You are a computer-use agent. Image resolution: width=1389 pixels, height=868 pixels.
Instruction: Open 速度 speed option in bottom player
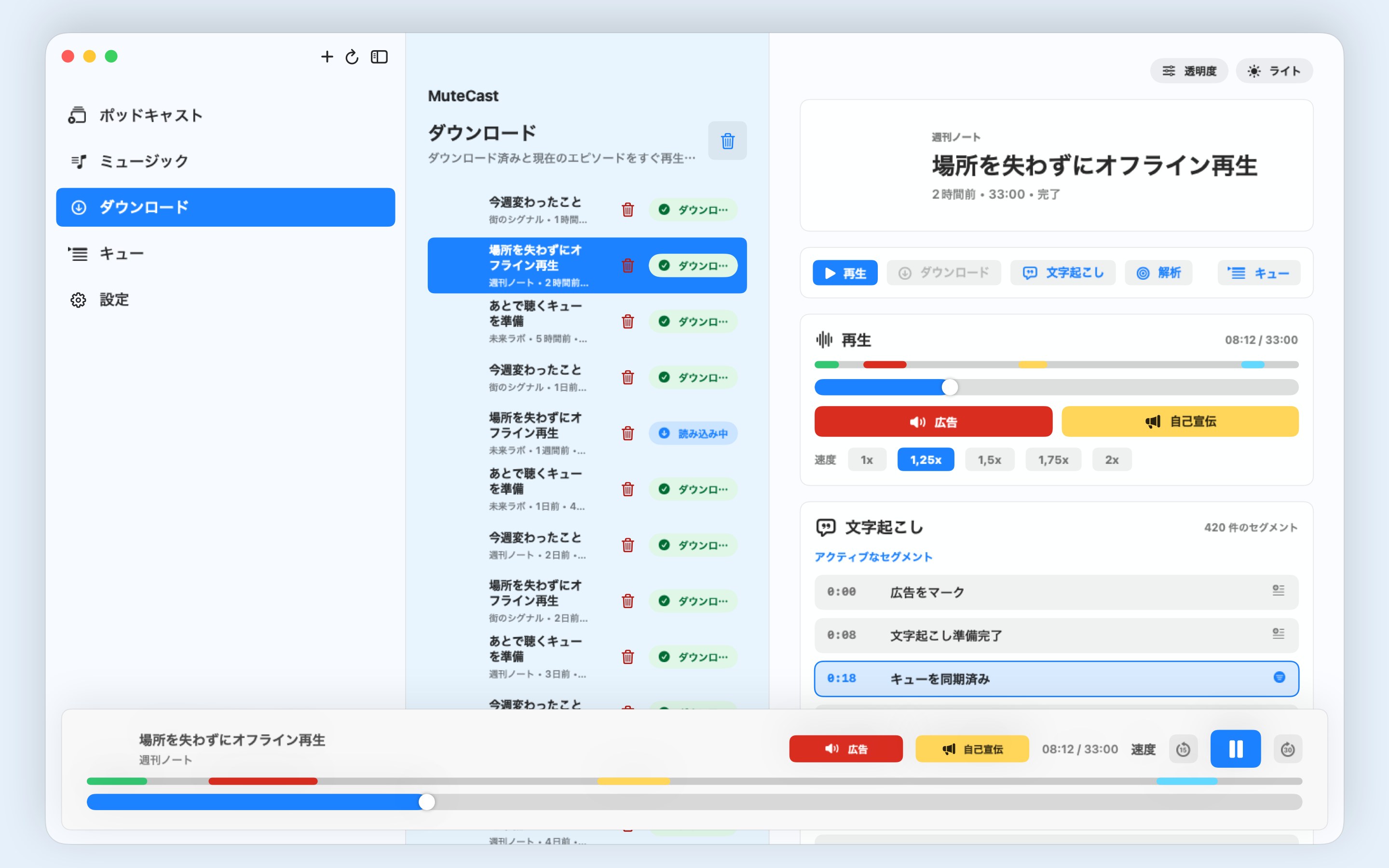(x=1143, y=749)
